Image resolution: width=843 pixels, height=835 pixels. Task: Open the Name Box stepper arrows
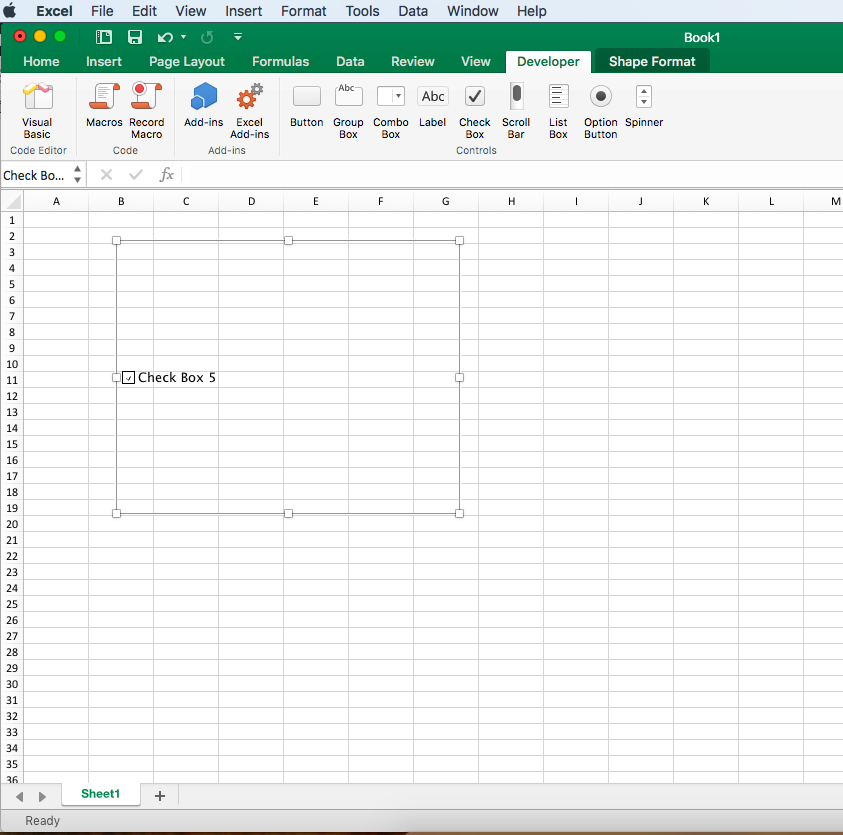[77, 174]
